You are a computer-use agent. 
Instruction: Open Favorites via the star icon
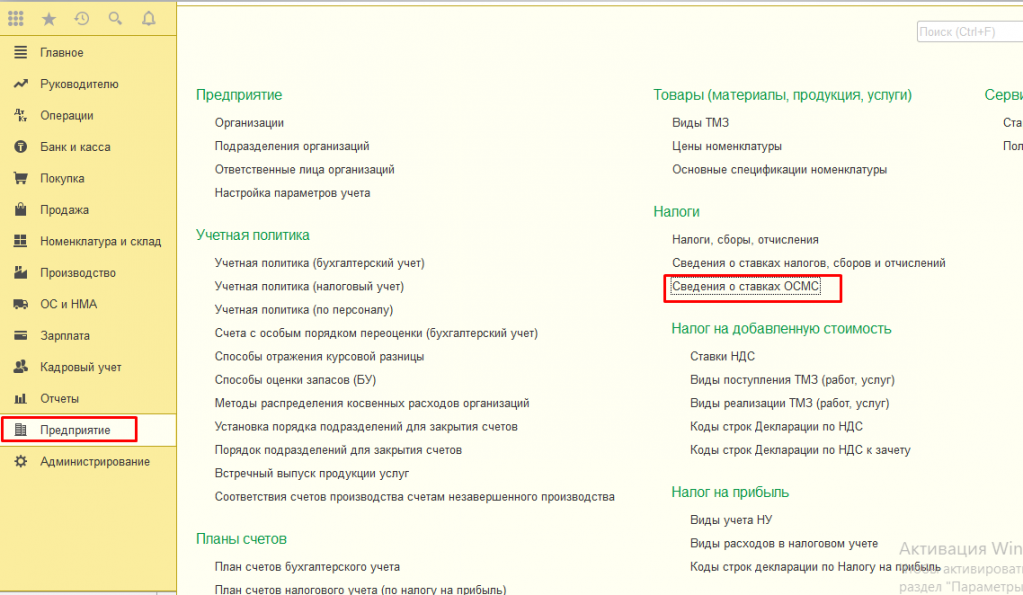tap(49, 19)
